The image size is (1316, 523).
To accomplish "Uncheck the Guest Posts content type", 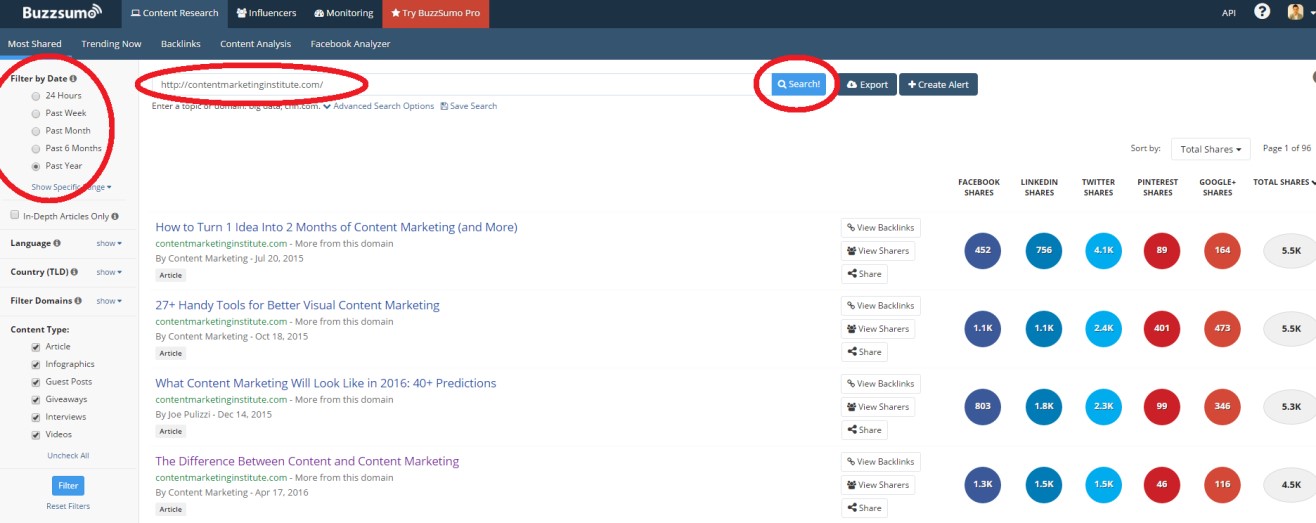I will [x=36, y=382].
